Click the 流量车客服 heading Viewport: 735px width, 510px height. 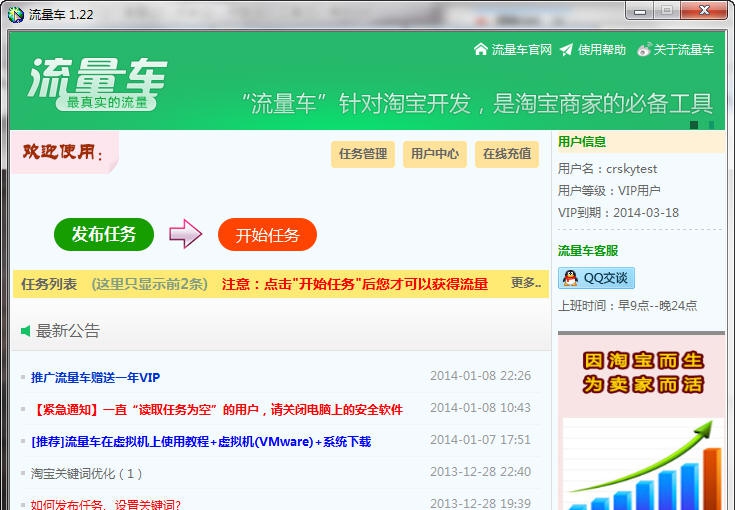click(588, 251)
